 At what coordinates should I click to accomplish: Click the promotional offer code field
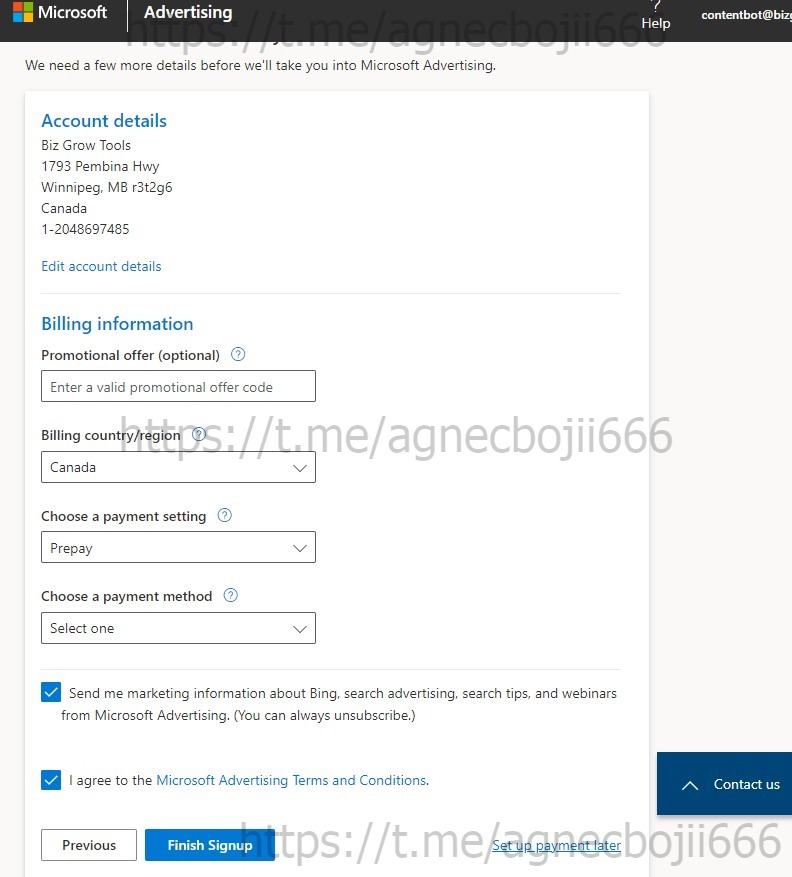178,386
